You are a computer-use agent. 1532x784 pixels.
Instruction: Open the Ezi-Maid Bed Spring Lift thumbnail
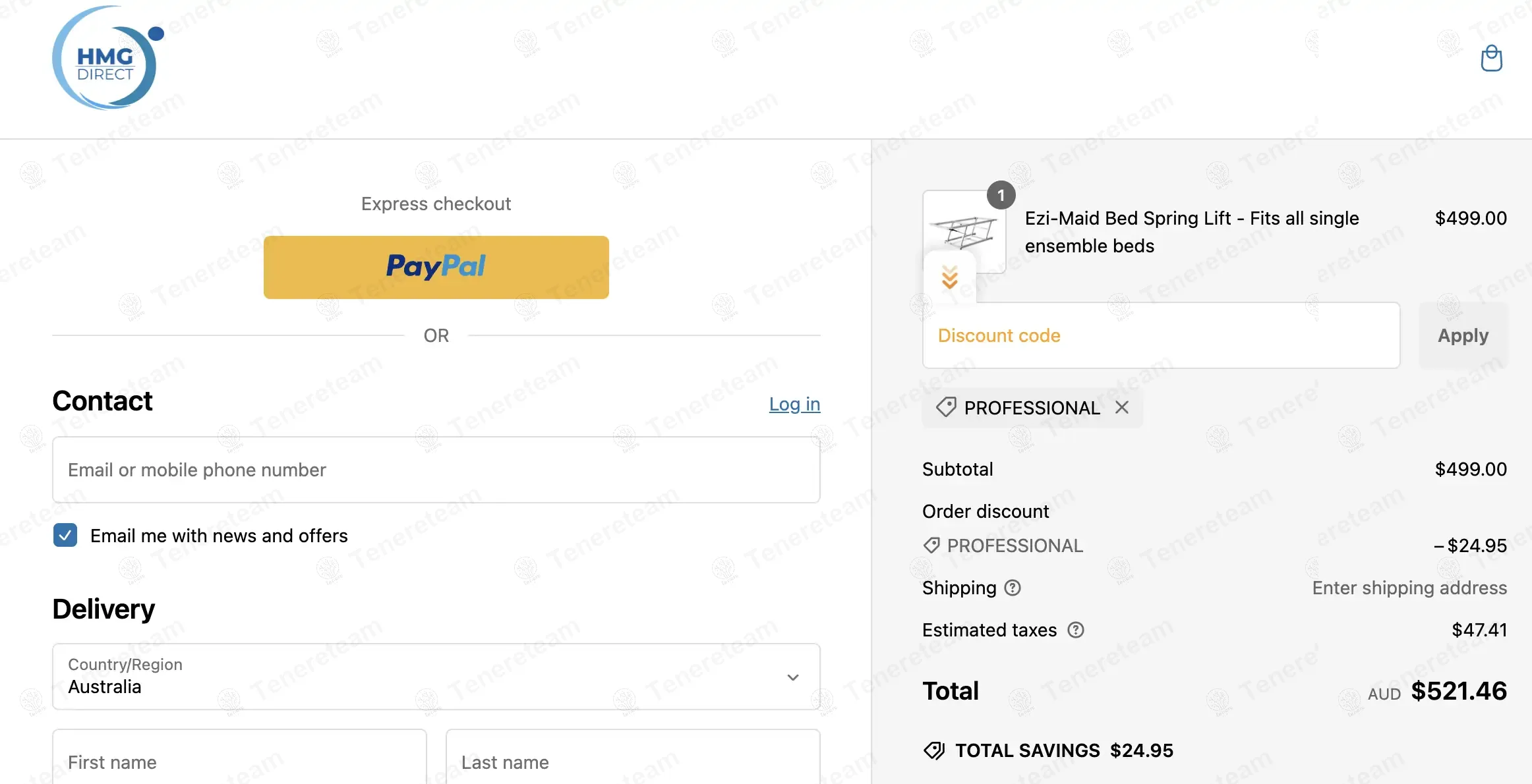pos(964,232)
